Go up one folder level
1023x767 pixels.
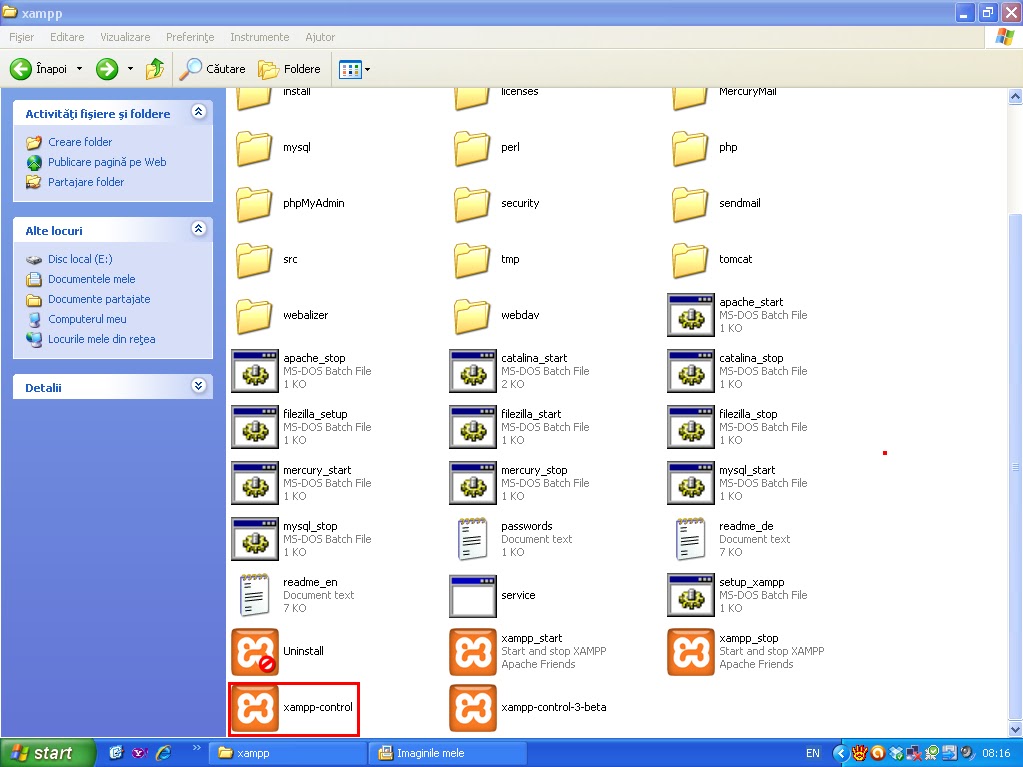click(155, 68)
